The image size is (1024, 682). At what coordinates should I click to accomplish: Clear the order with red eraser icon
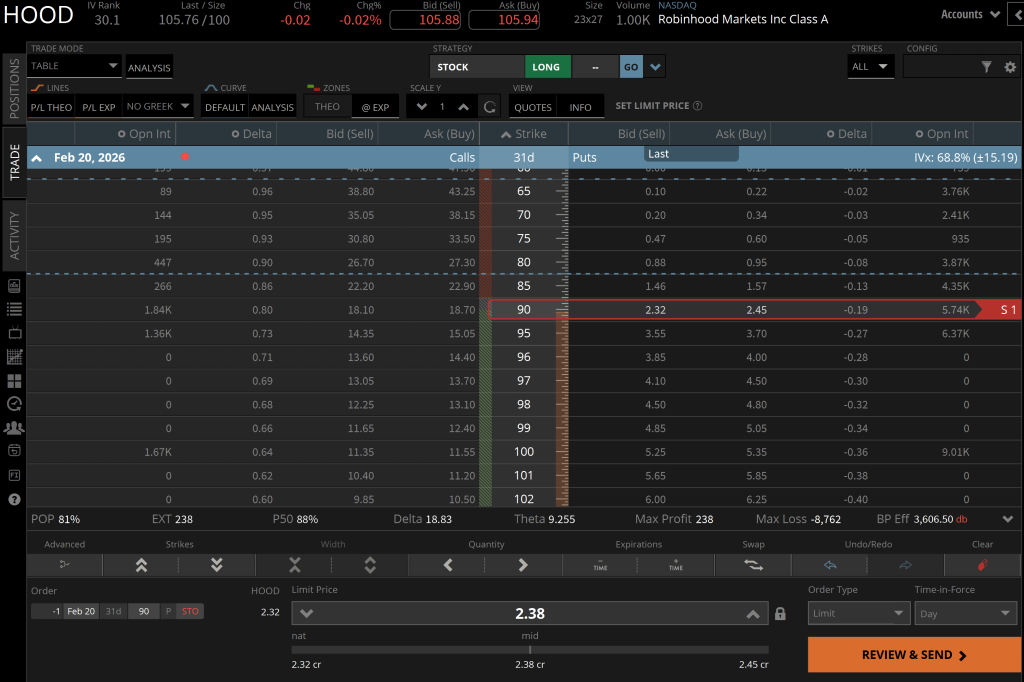coord(982,565)
